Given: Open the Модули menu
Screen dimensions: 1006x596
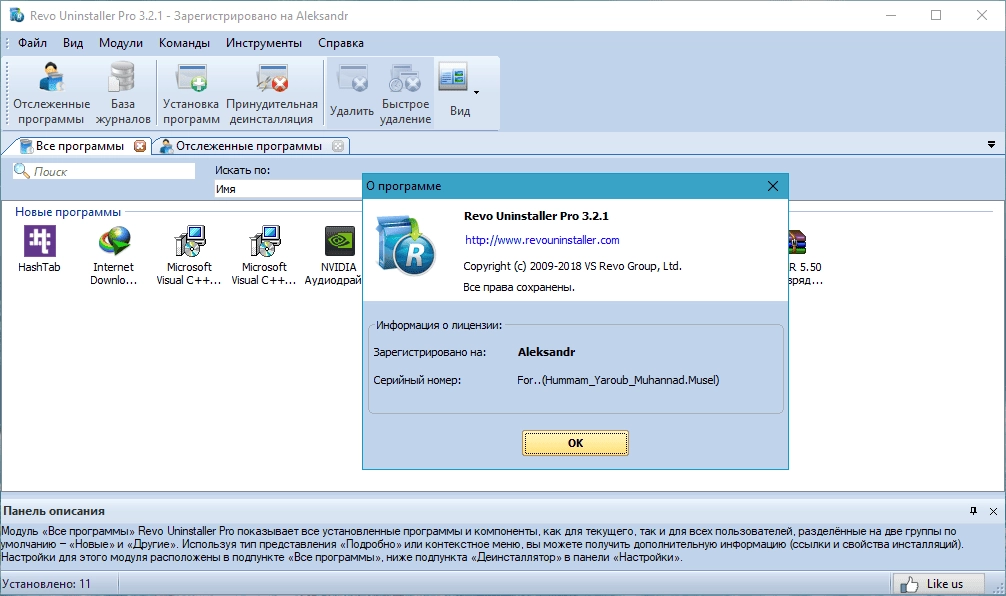Looking at the screenshot, I should click(121, 43).
